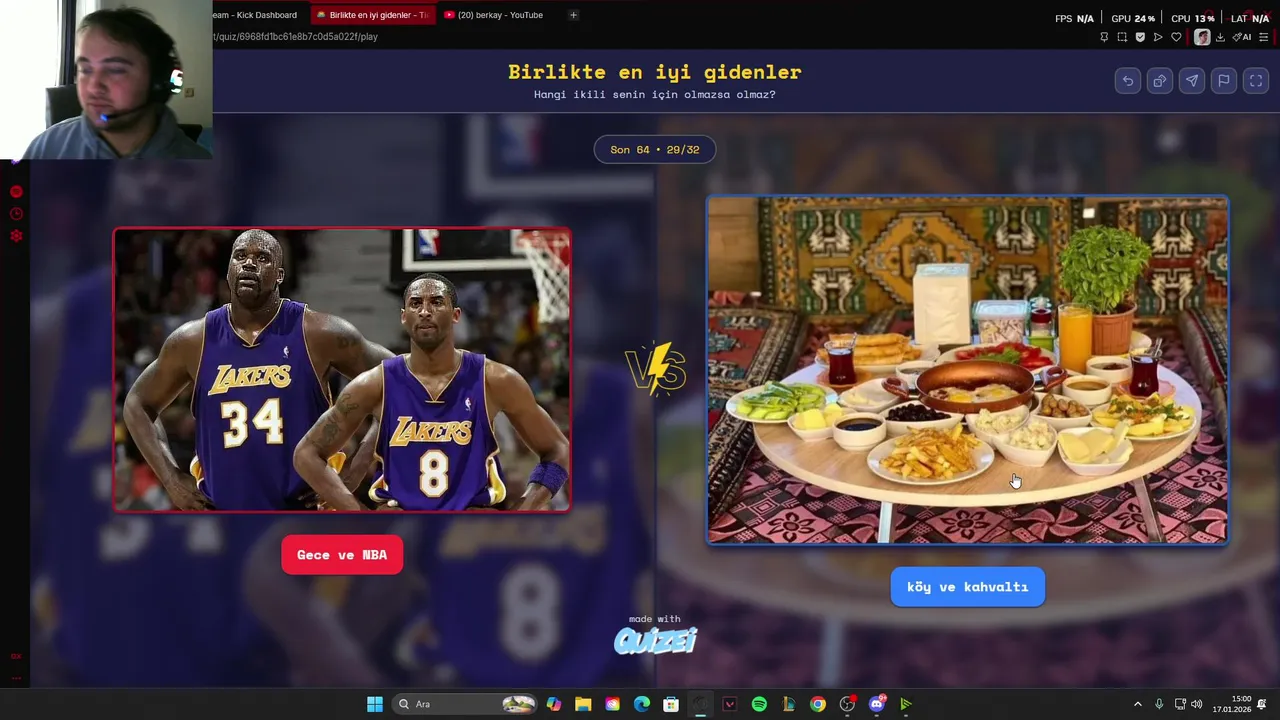Open Spotify from the taskbar

pyautogui.click(x=759, y=704)
